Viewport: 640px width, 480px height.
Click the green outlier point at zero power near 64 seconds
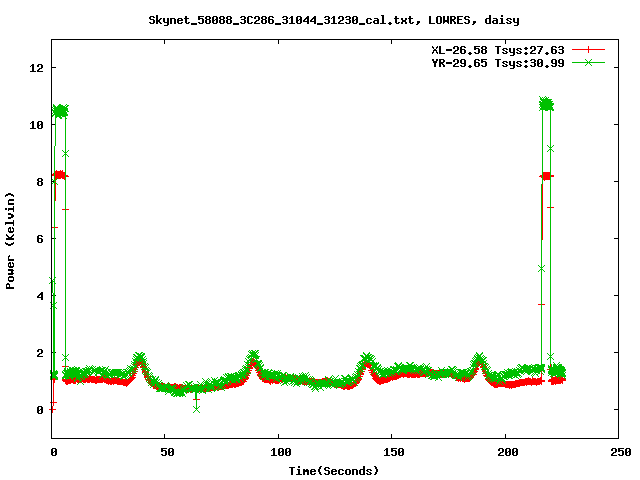(196, 409)
